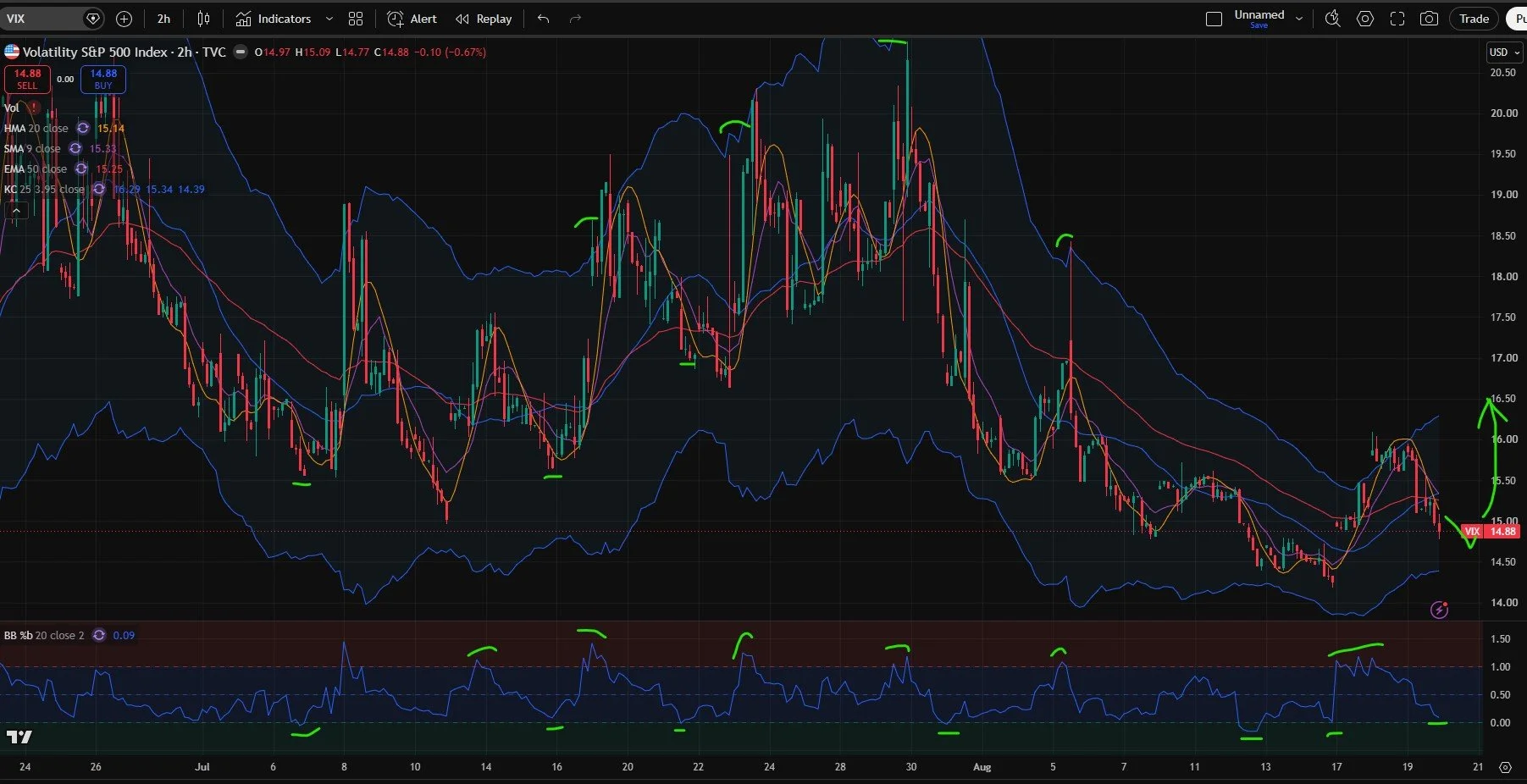Click the red error icon next to Vol
The width and height of the screenshot is (1527, 784).
pyautogui.click(x=34, y=108)
